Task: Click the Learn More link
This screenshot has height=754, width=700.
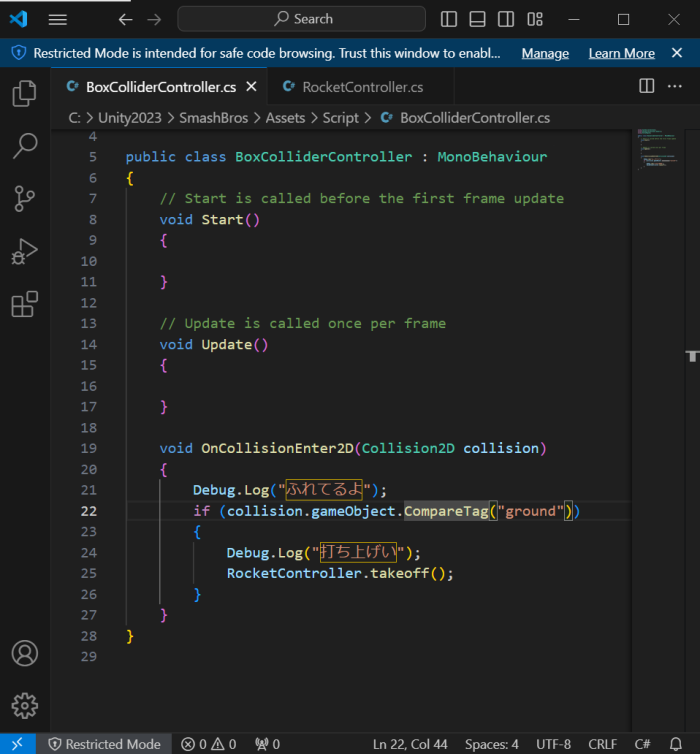Action: coord(621,53)
